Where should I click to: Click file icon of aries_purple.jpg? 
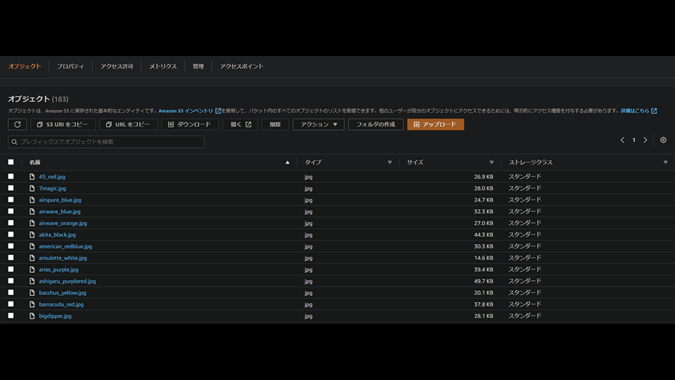[x=32, y=269]
